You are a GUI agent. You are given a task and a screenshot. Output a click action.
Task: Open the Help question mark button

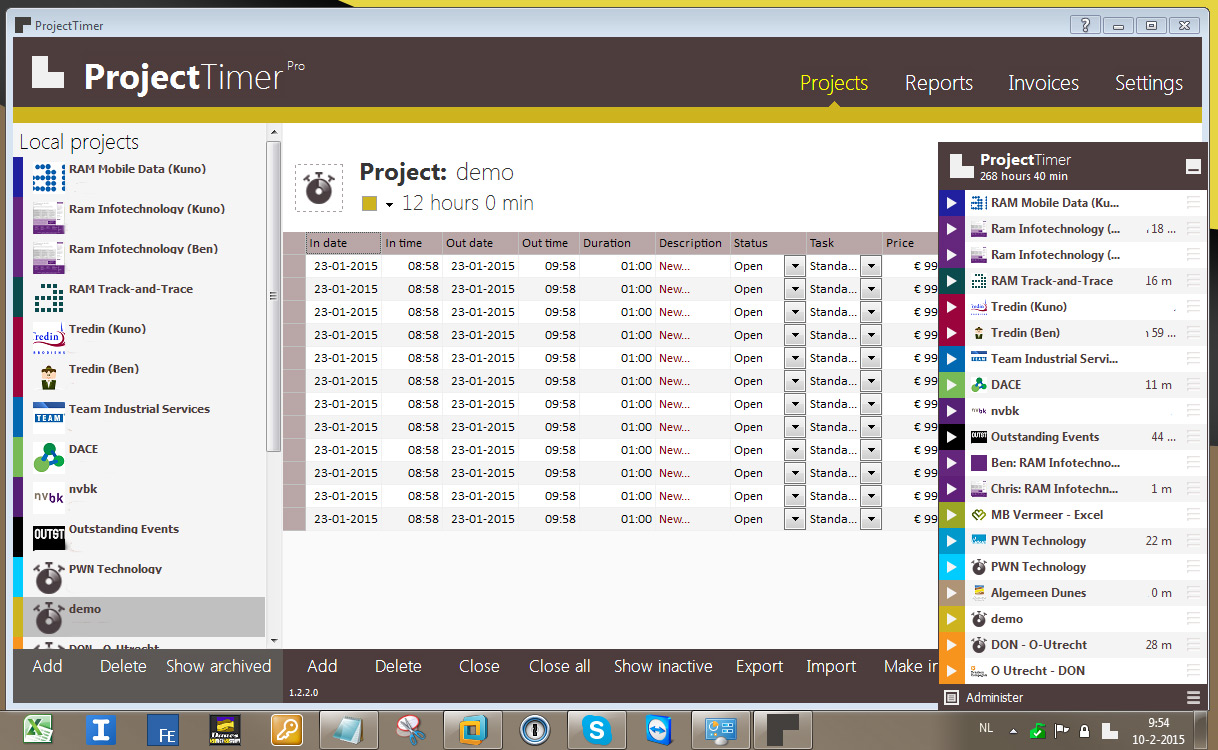1085,25
